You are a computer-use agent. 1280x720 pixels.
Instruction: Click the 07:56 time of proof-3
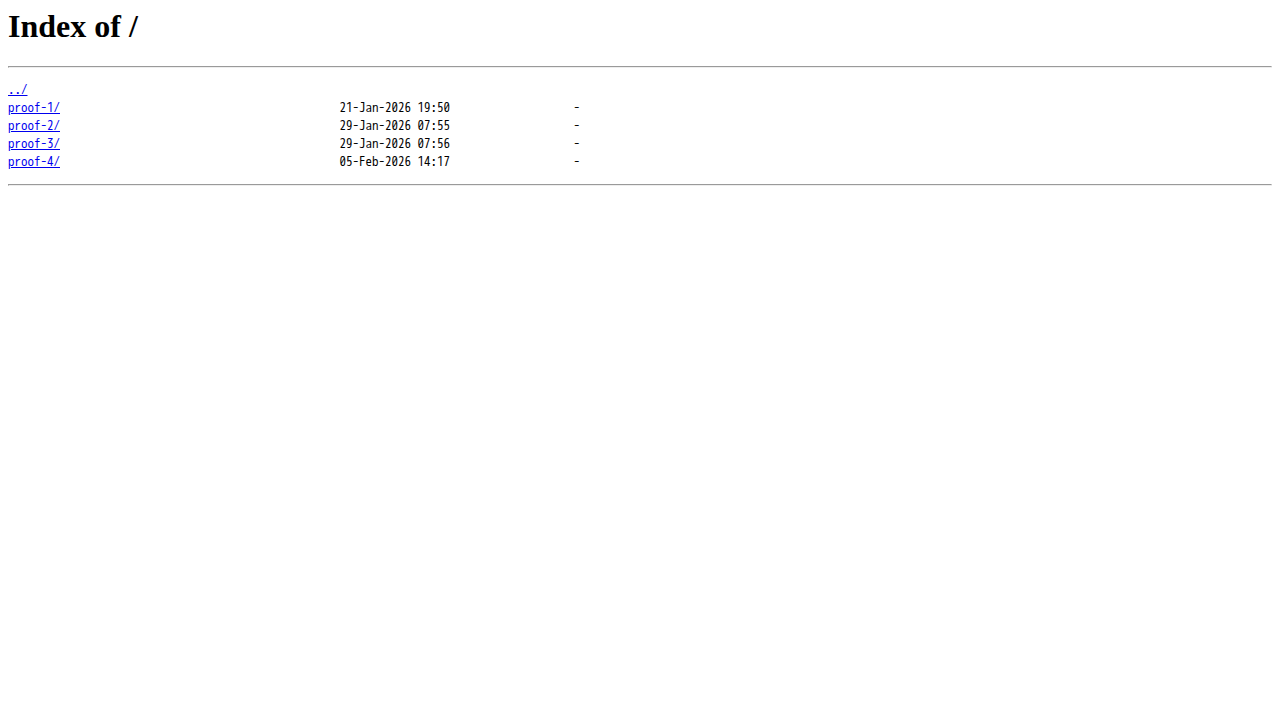(434, 144)
